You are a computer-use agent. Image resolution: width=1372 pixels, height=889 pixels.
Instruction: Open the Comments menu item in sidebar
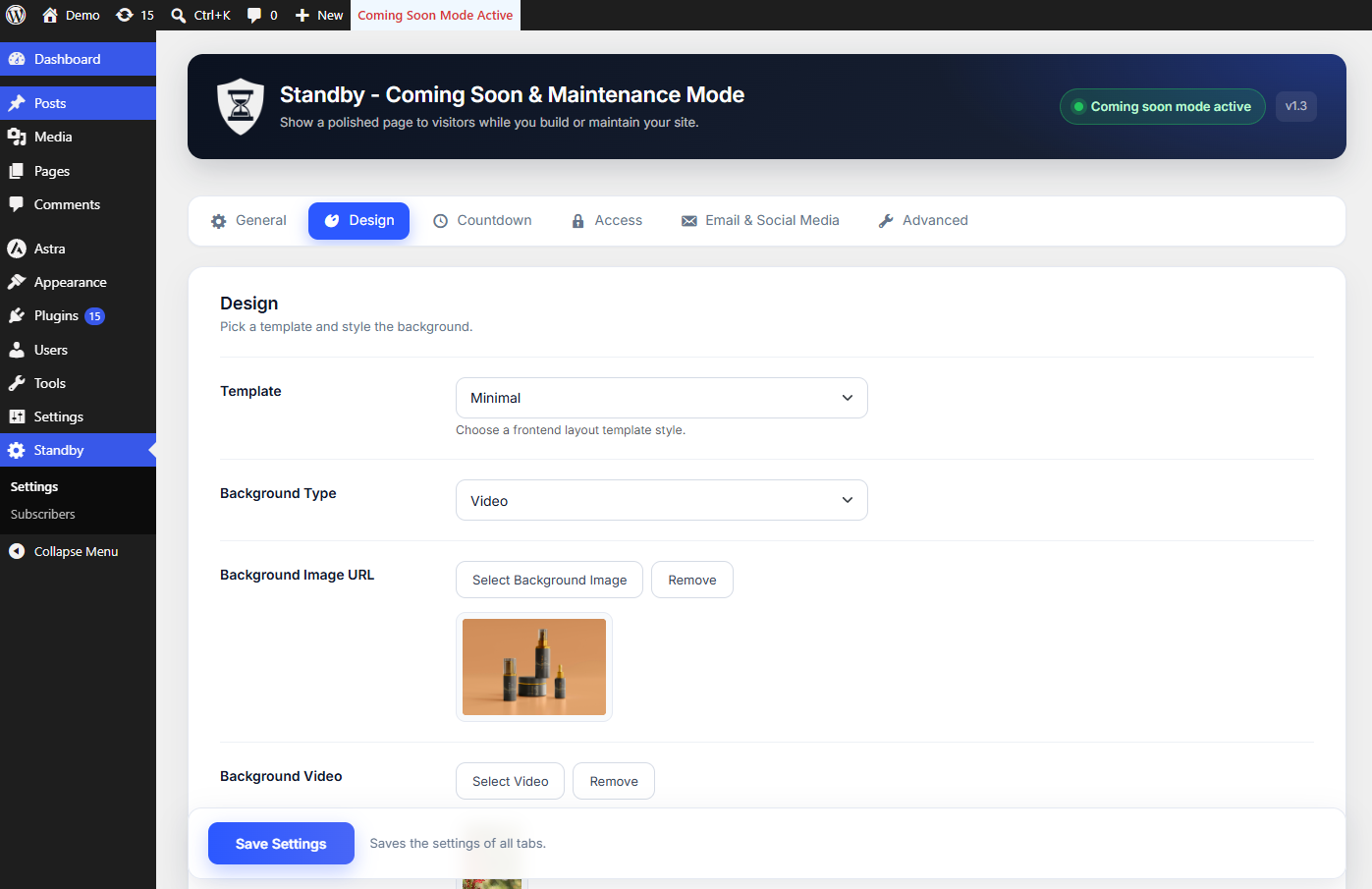click(x=78, y=204)
